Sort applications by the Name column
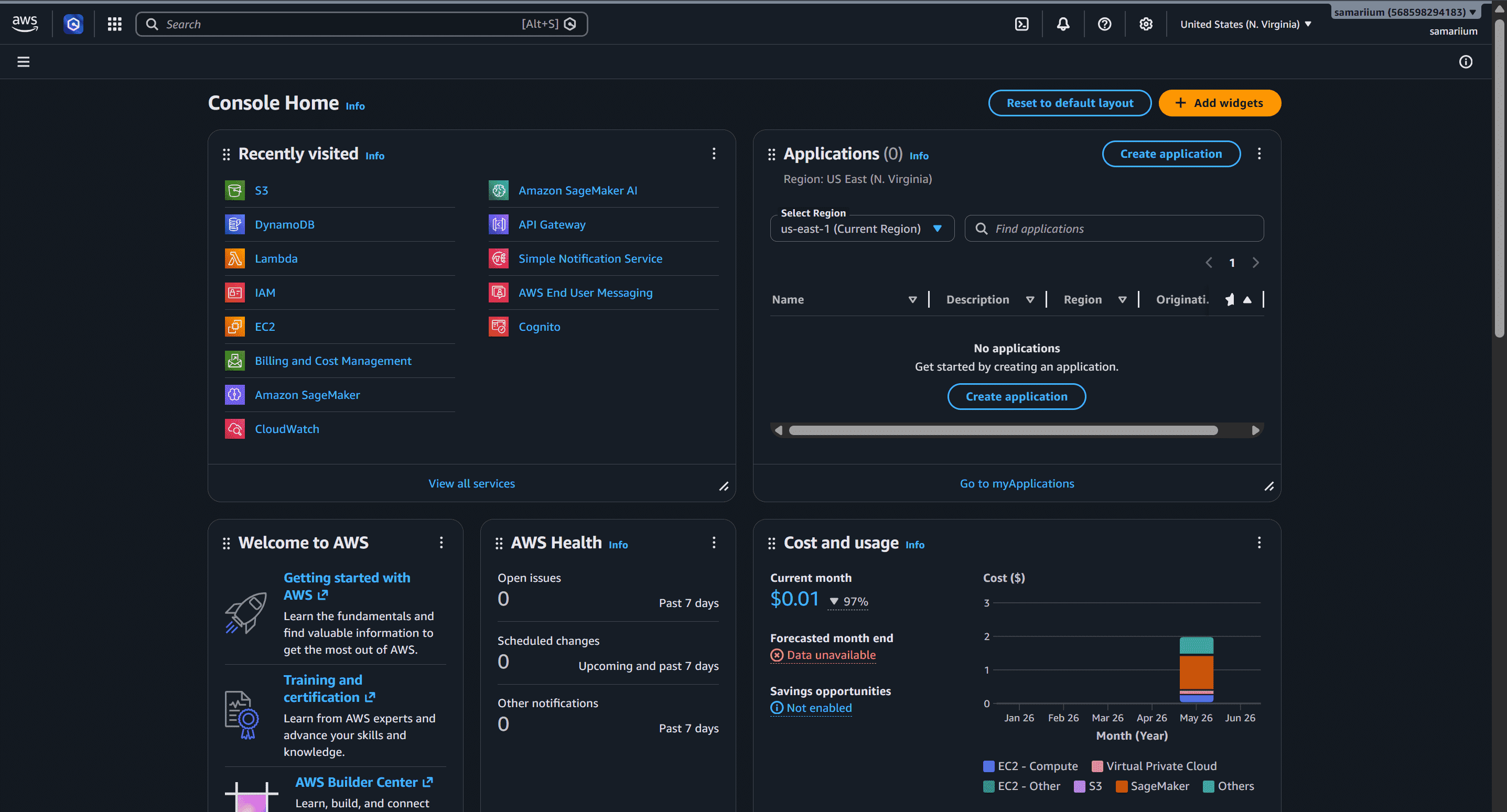1507x812 pixels. [x=912, y=299]
